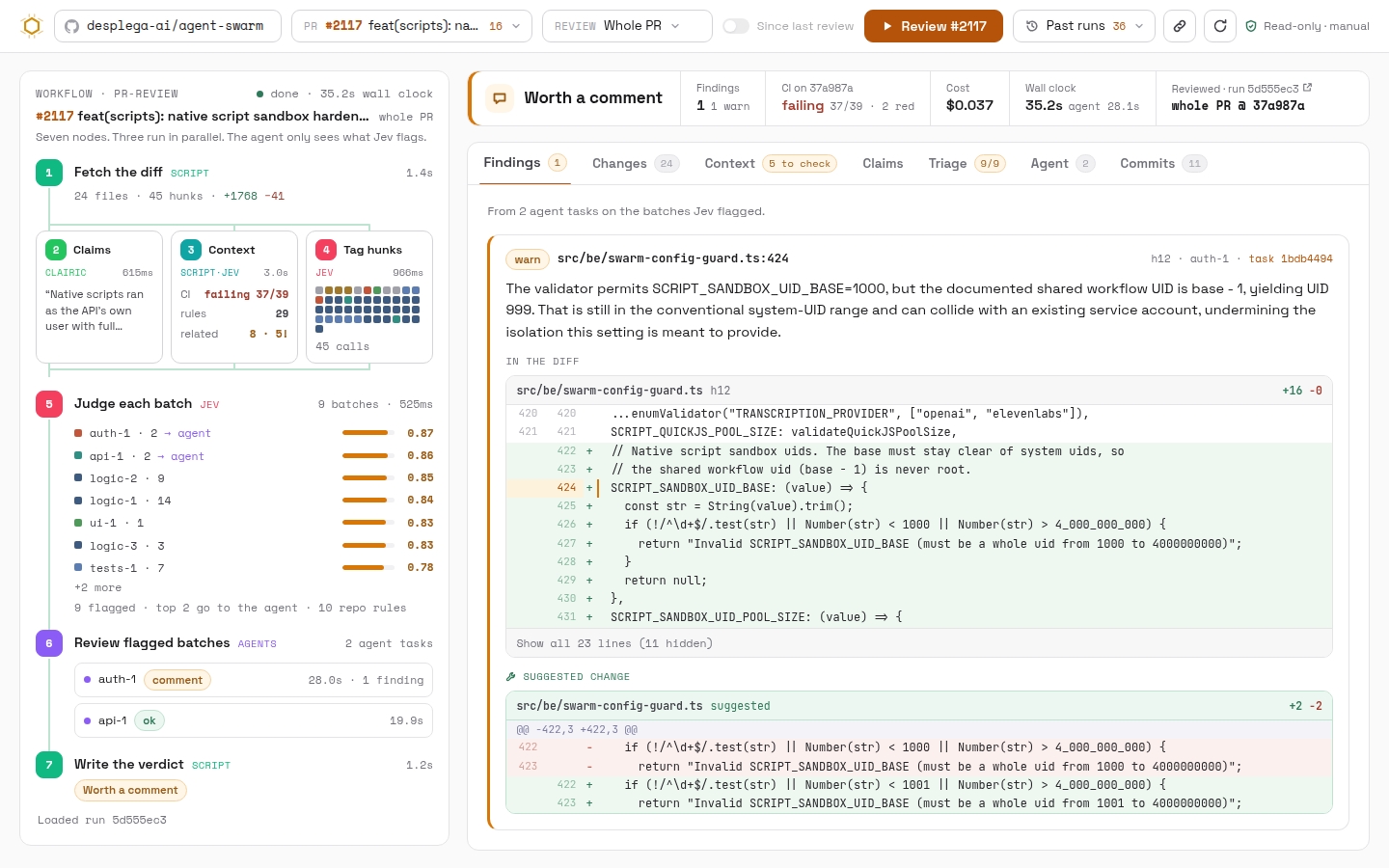Open the auth-1 comment agent task

254,680
